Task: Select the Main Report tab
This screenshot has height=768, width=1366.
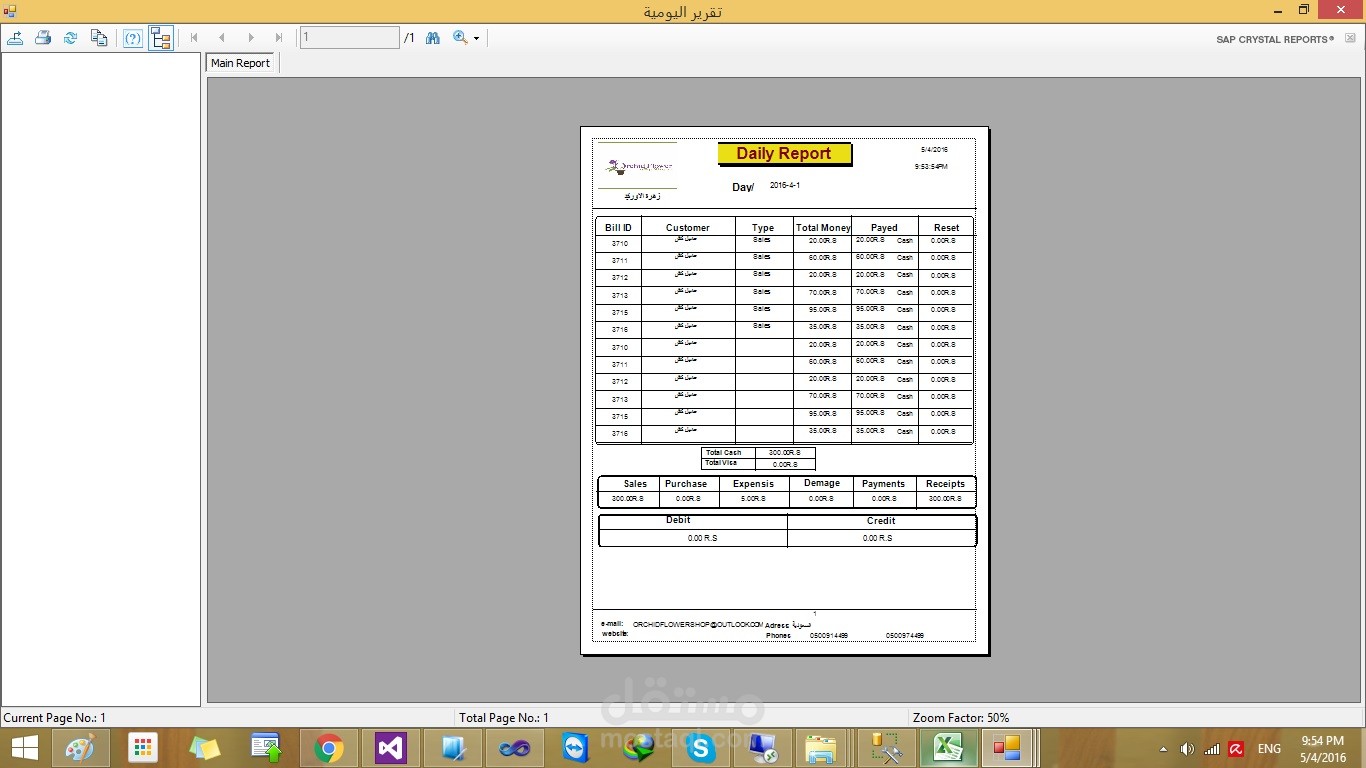Action: [240, 63]
